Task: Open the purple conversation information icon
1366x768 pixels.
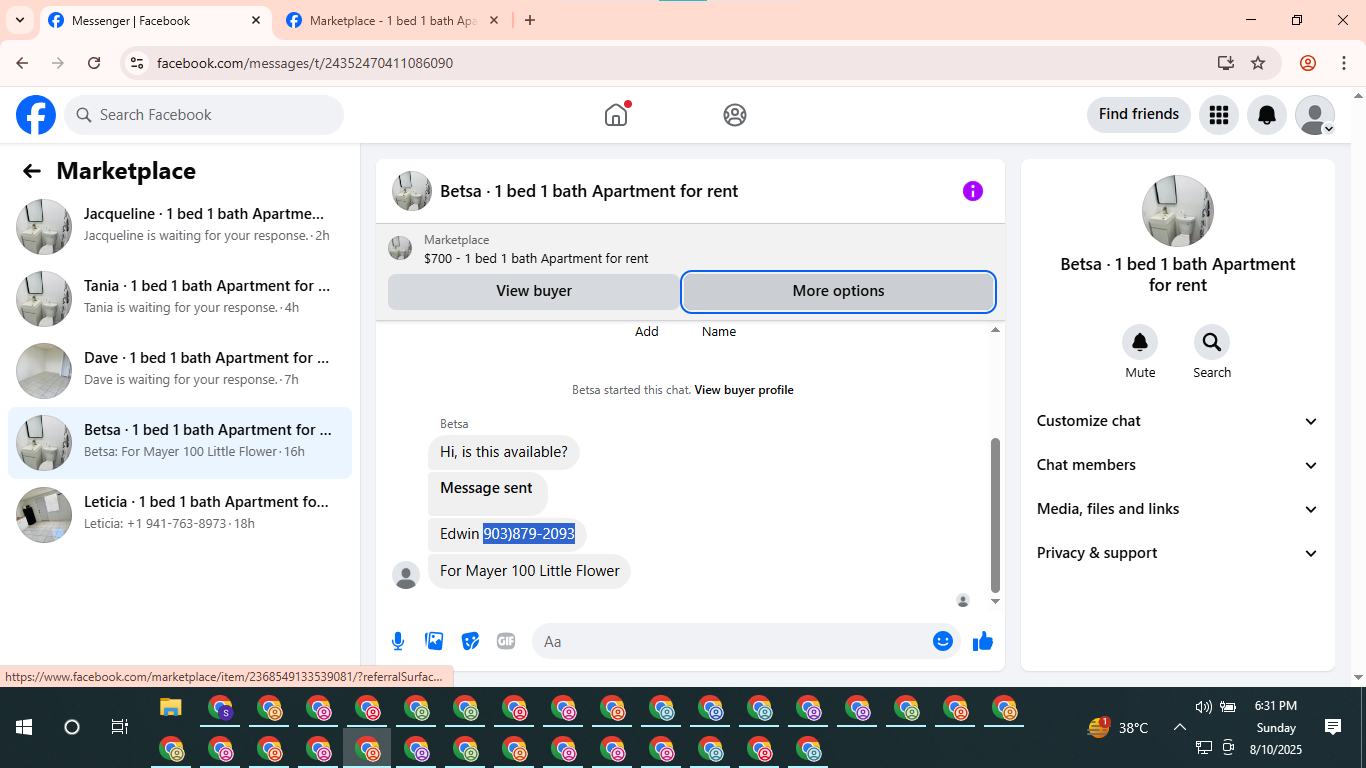Action: coord(973,191)
